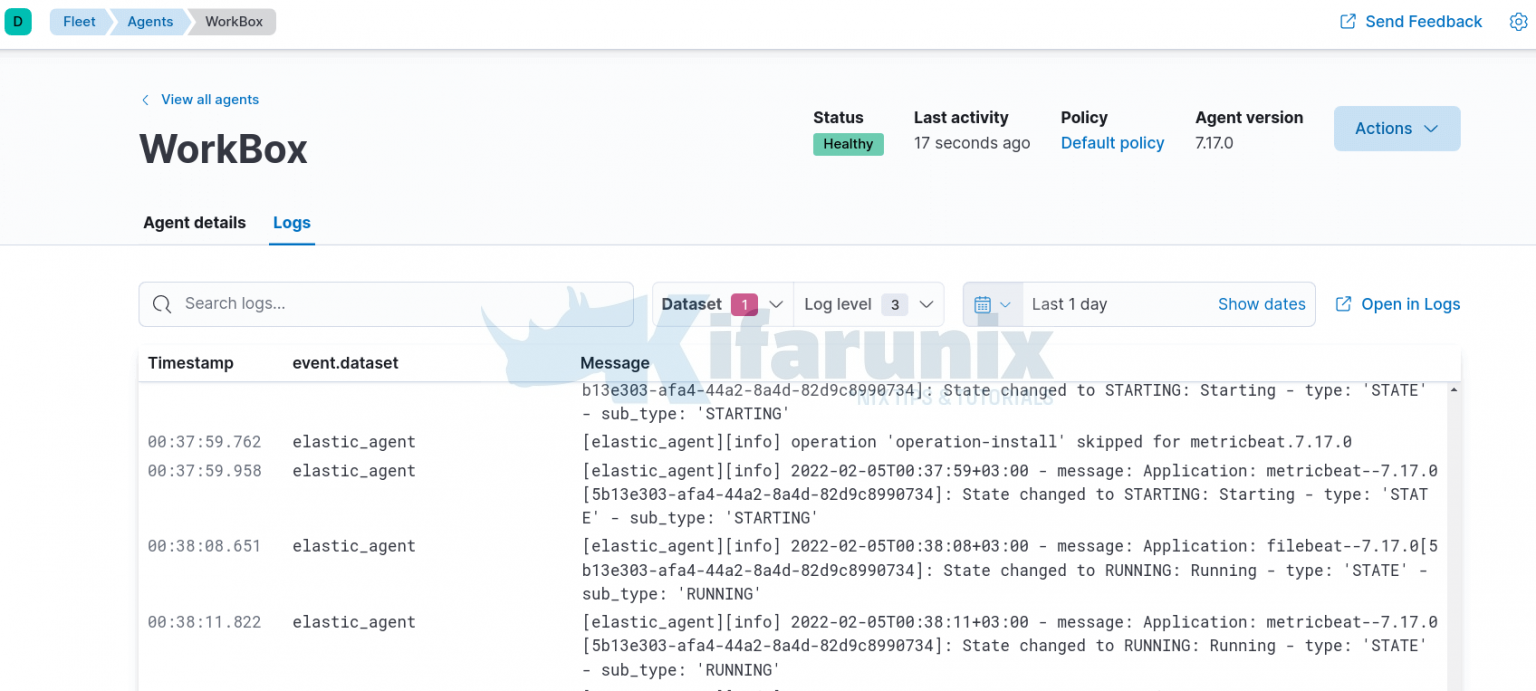
Task: Select the Logs tab
Action: [291, 222]
